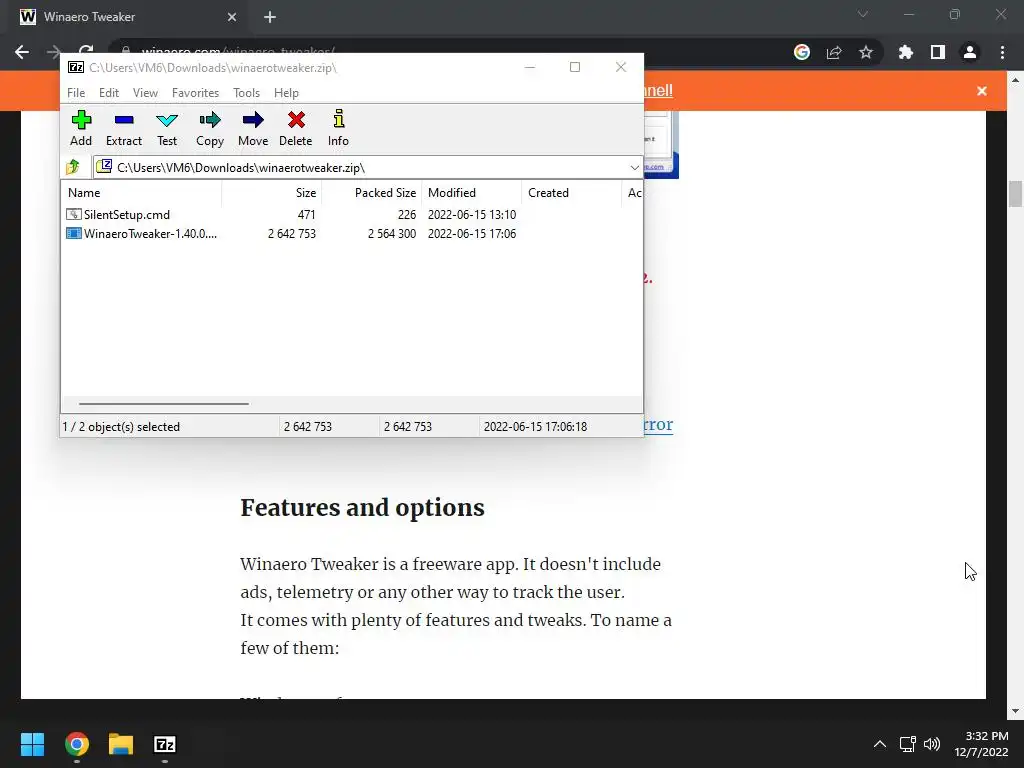Click the Google icon in address bar
The height and width of the screenshot is (768, 1024).
click(x=802, y=52)
